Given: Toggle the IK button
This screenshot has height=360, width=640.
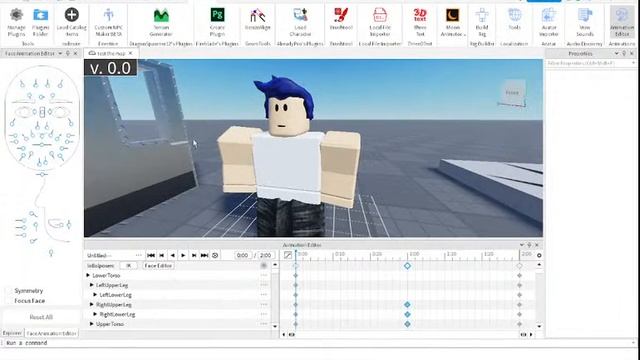Looking at the screenshot, I should pyautogui.click(x=129, y=266).
